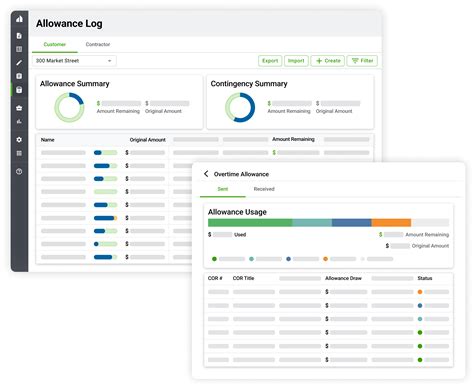This screenshot has width=474, height=387.
Task: Click the Overtime Allowance title text
Action: [x=241, y=174]
